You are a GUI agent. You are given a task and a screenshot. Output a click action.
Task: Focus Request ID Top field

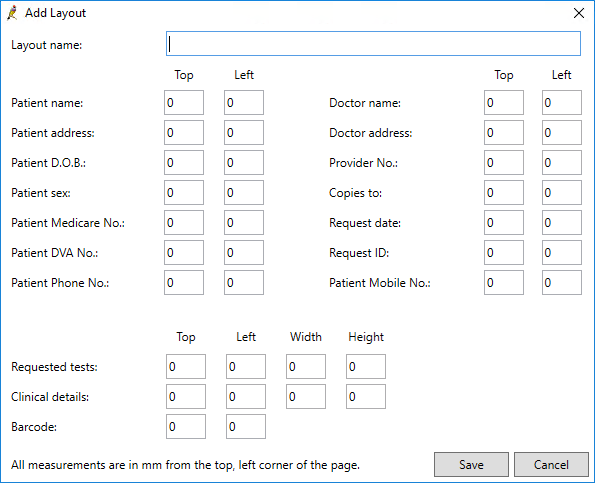[504, 252]
